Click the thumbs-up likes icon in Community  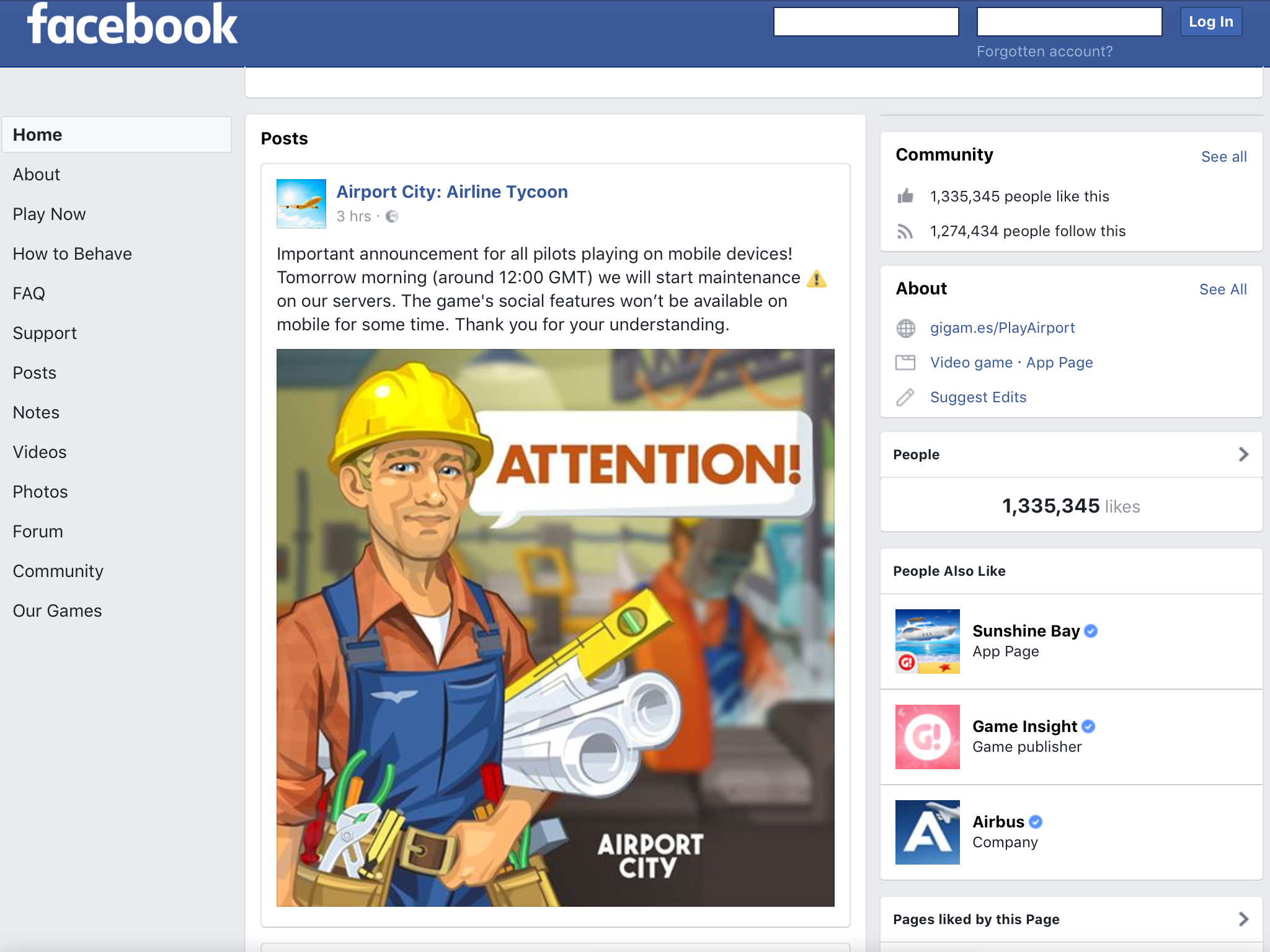[905, 196]
